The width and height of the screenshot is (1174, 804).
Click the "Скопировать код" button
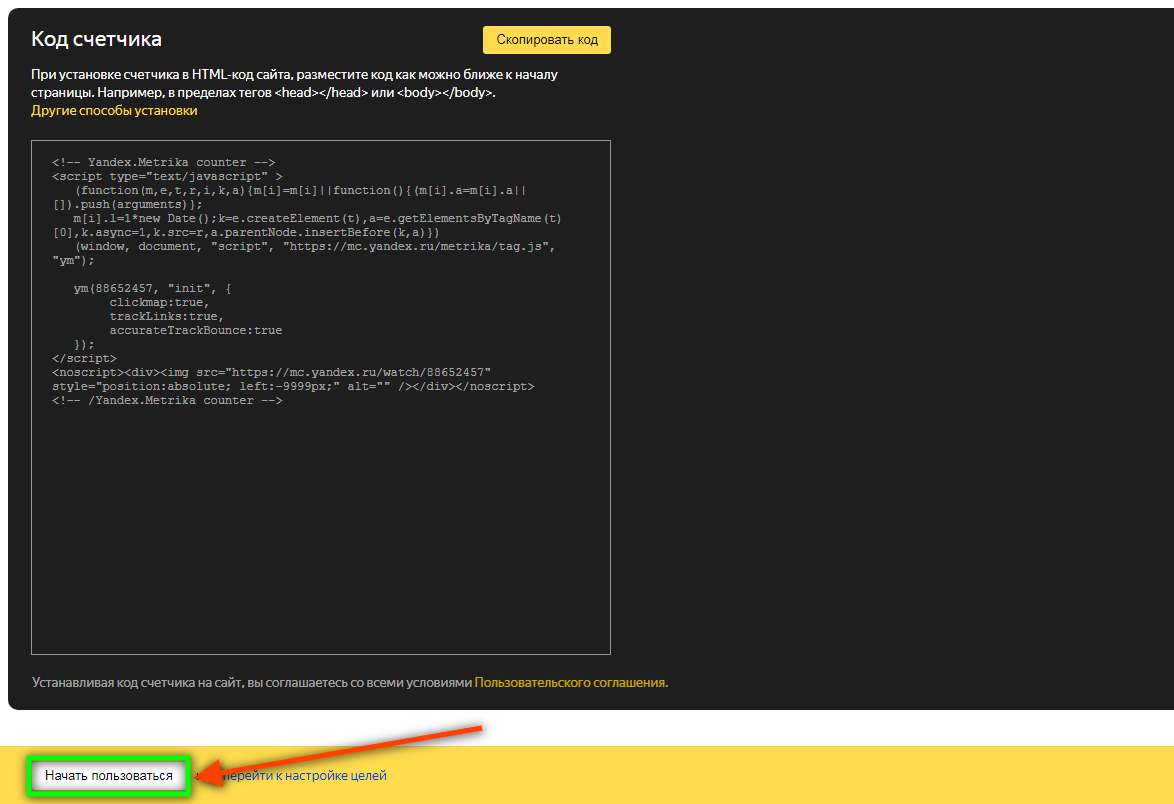[x=547, y=40]
